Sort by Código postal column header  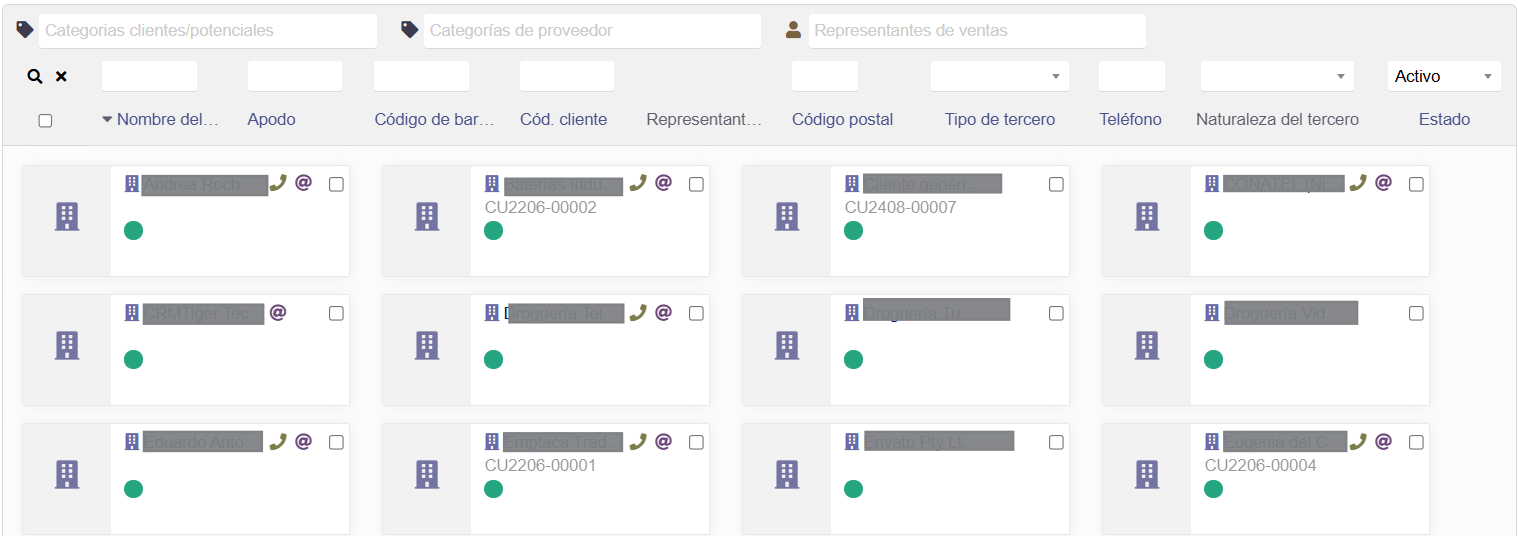(x=842, y=119)
